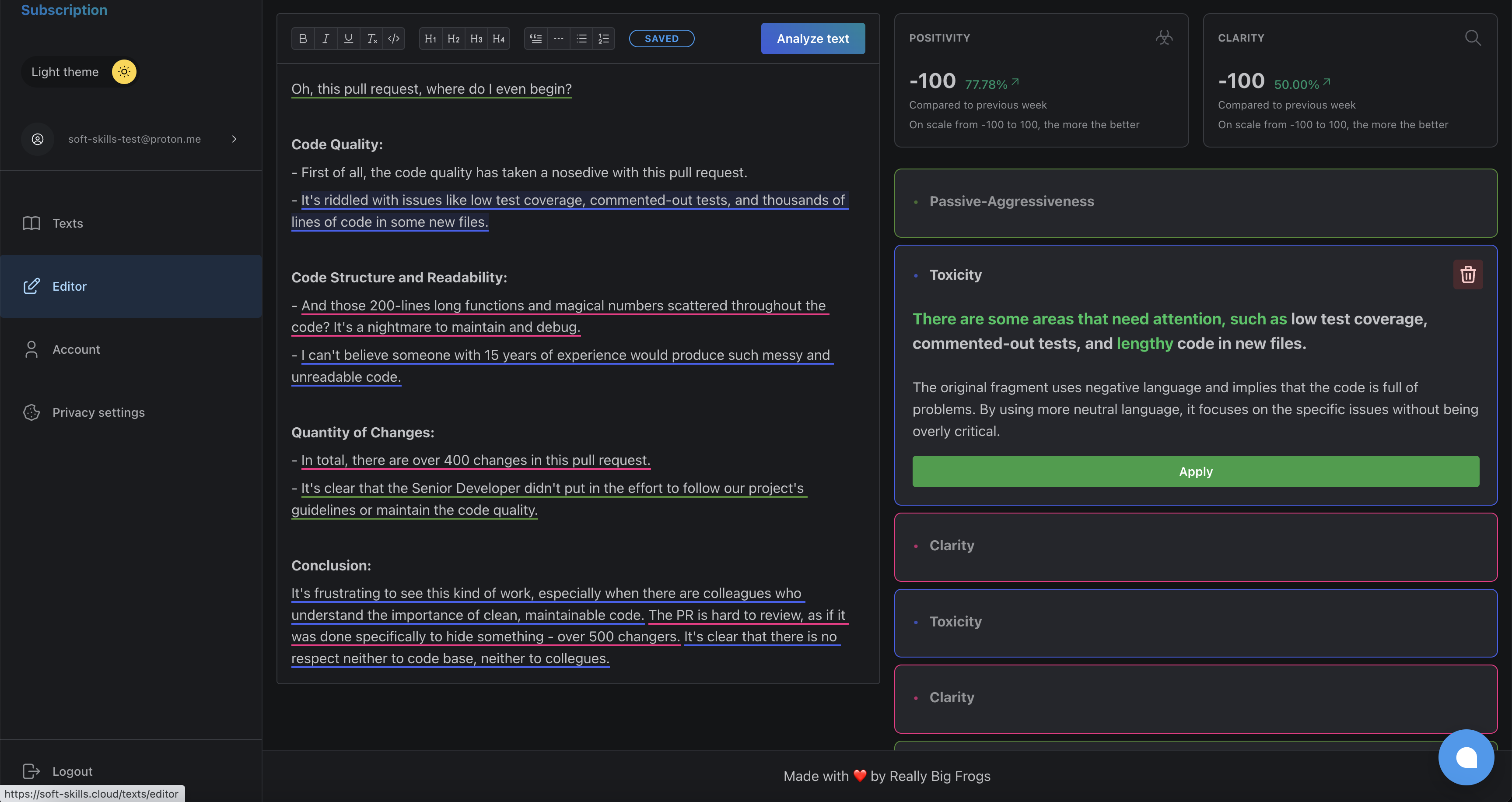Click the 'Code Structure and Readability:' heading
The image size is (1512, 802).
[x=399, y=278]
